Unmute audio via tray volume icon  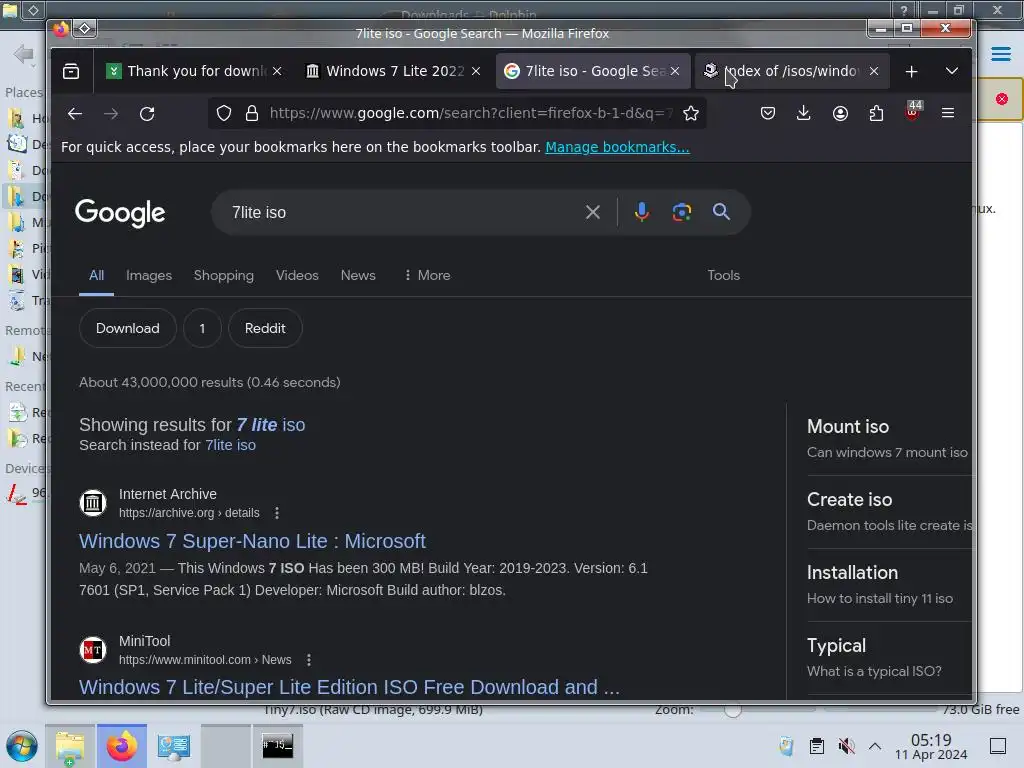coord(846,746)
